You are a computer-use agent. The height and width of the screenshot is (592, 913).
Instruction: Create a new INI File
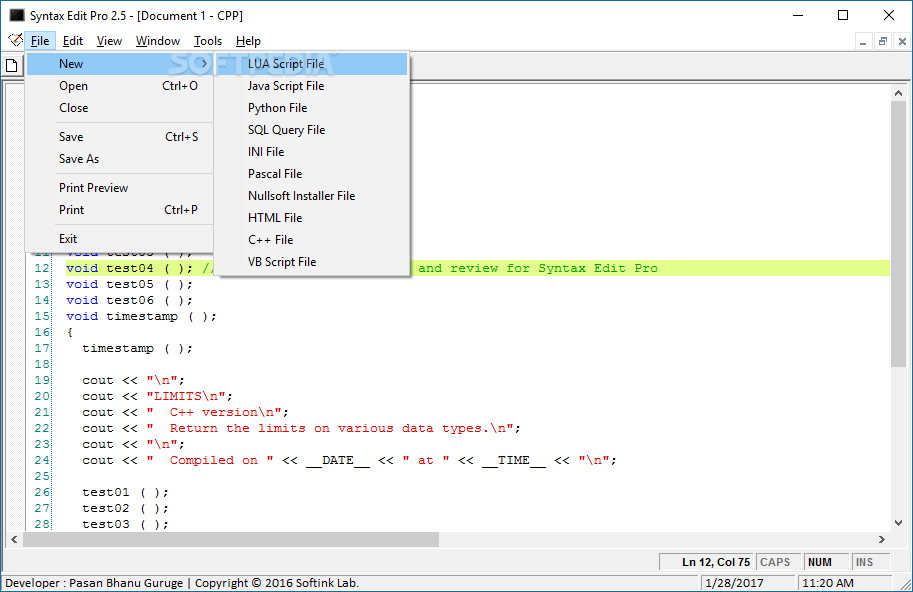312,152
